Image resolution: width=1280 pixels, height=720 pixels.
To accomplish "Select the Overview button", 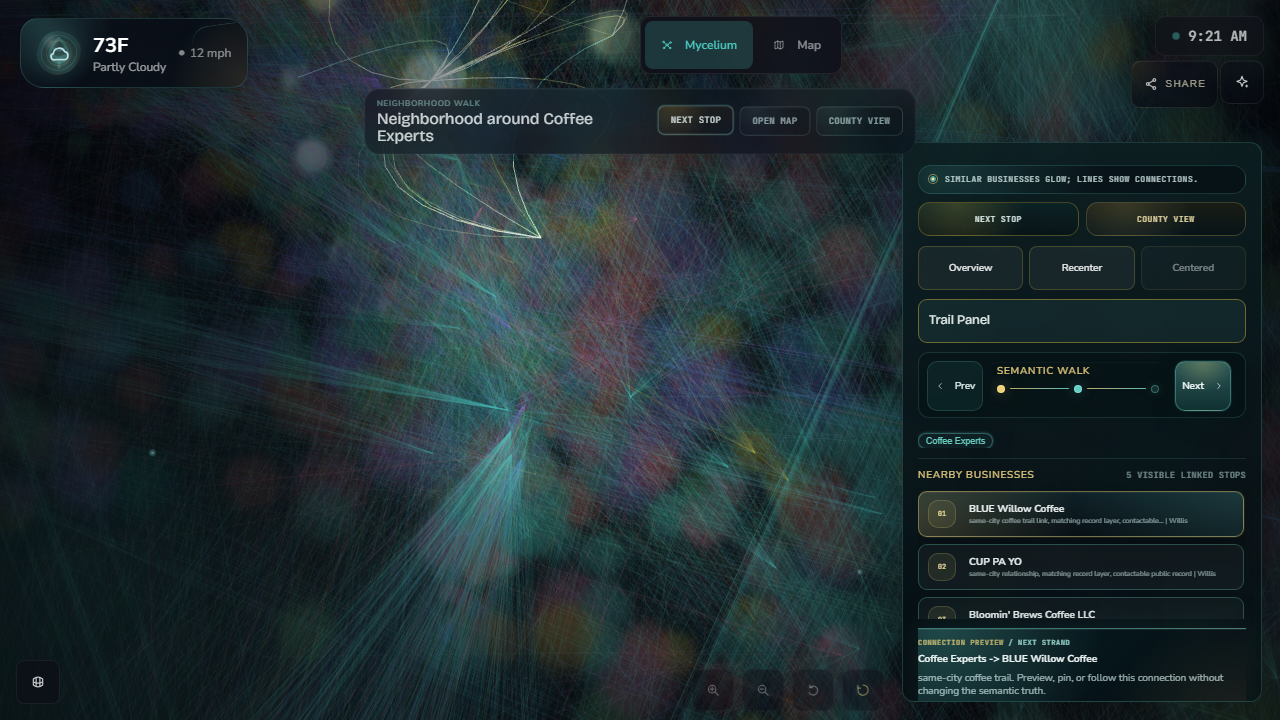I will point(970,268).
